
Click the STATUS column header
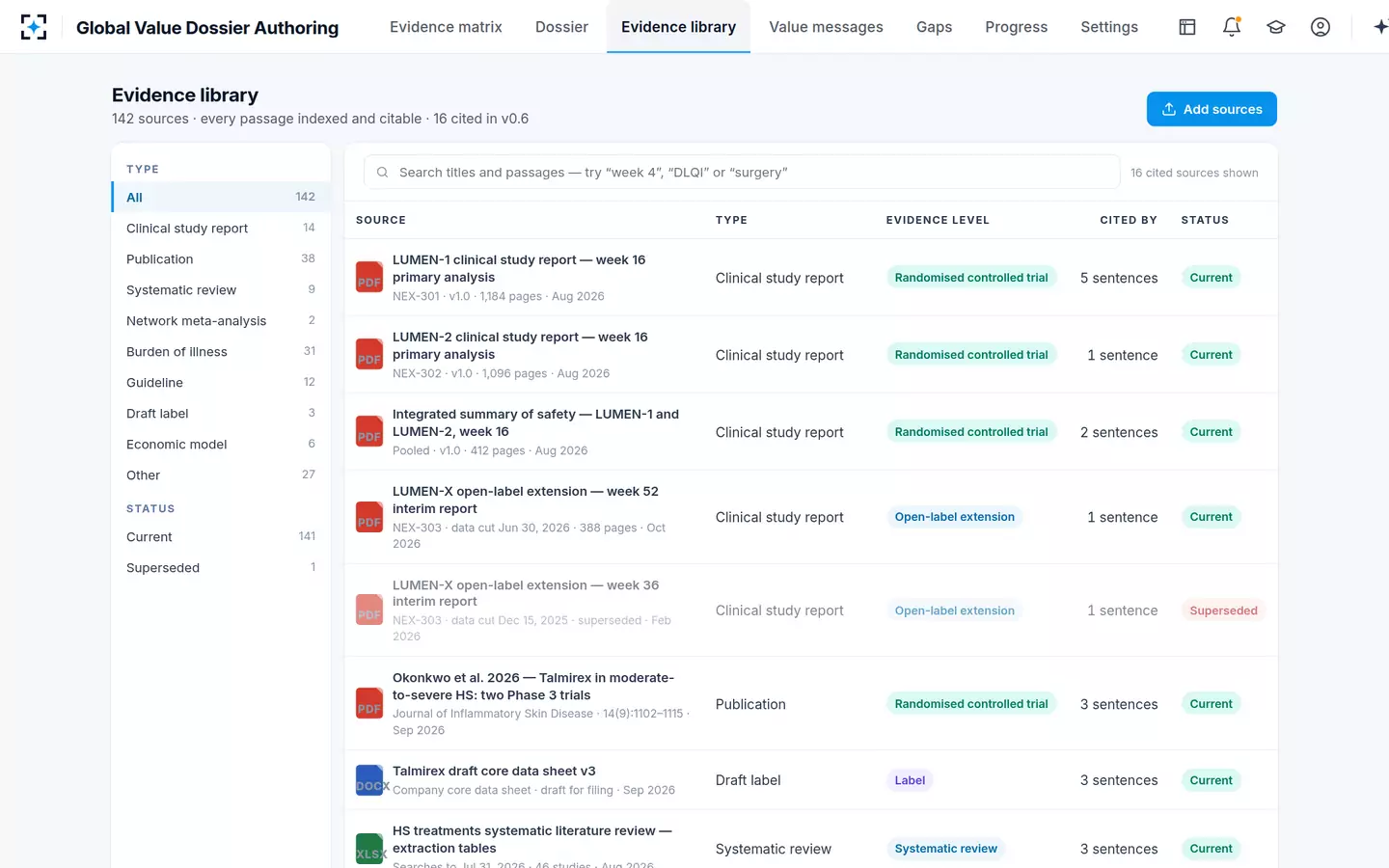1205,220
